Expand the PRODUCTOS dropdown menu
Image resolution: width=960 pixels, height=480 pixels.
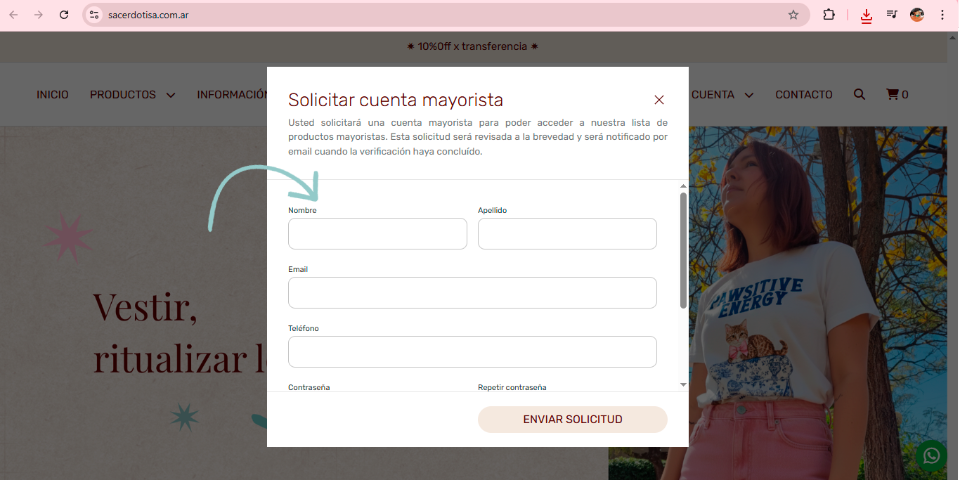[132, 95]
